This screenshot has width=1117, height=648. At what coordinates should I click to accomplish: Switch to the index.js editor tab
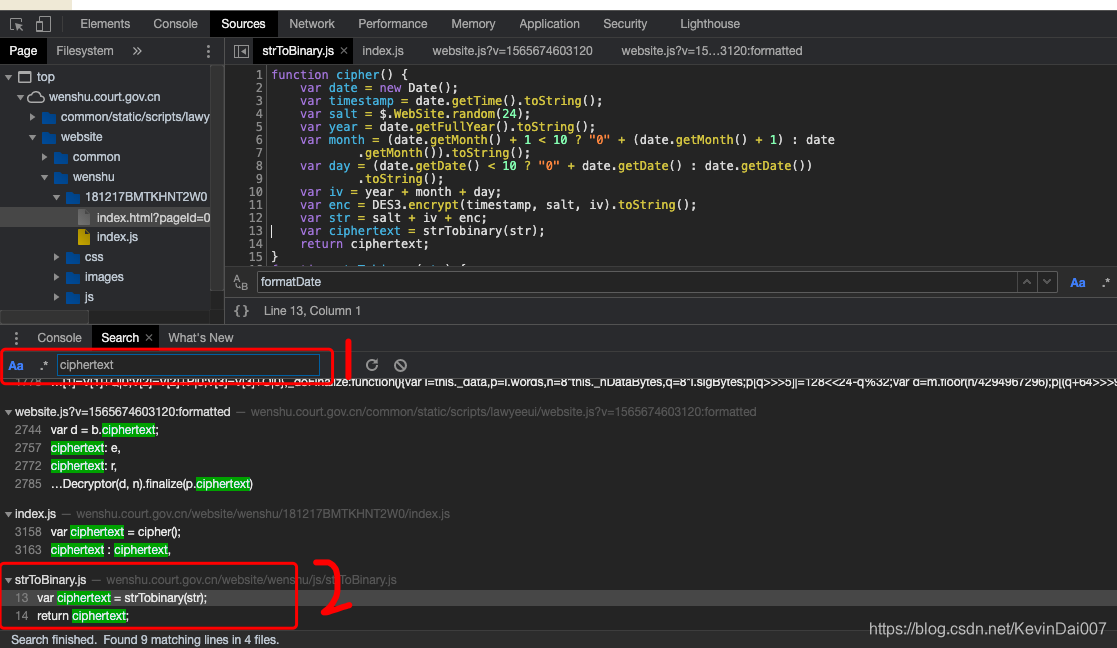pos(383,51)
